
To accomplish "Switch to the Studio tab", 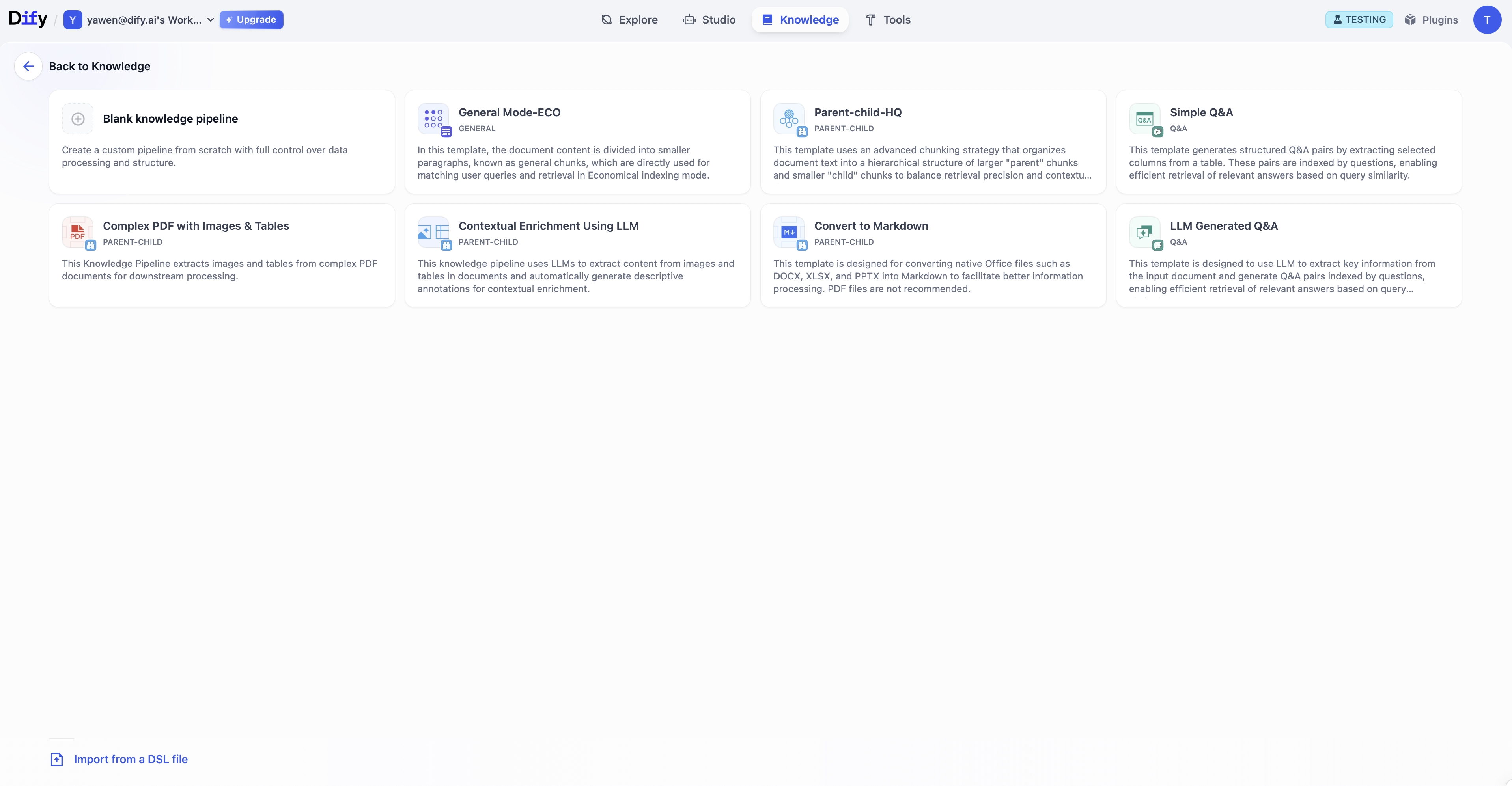I will click(709, 20).
